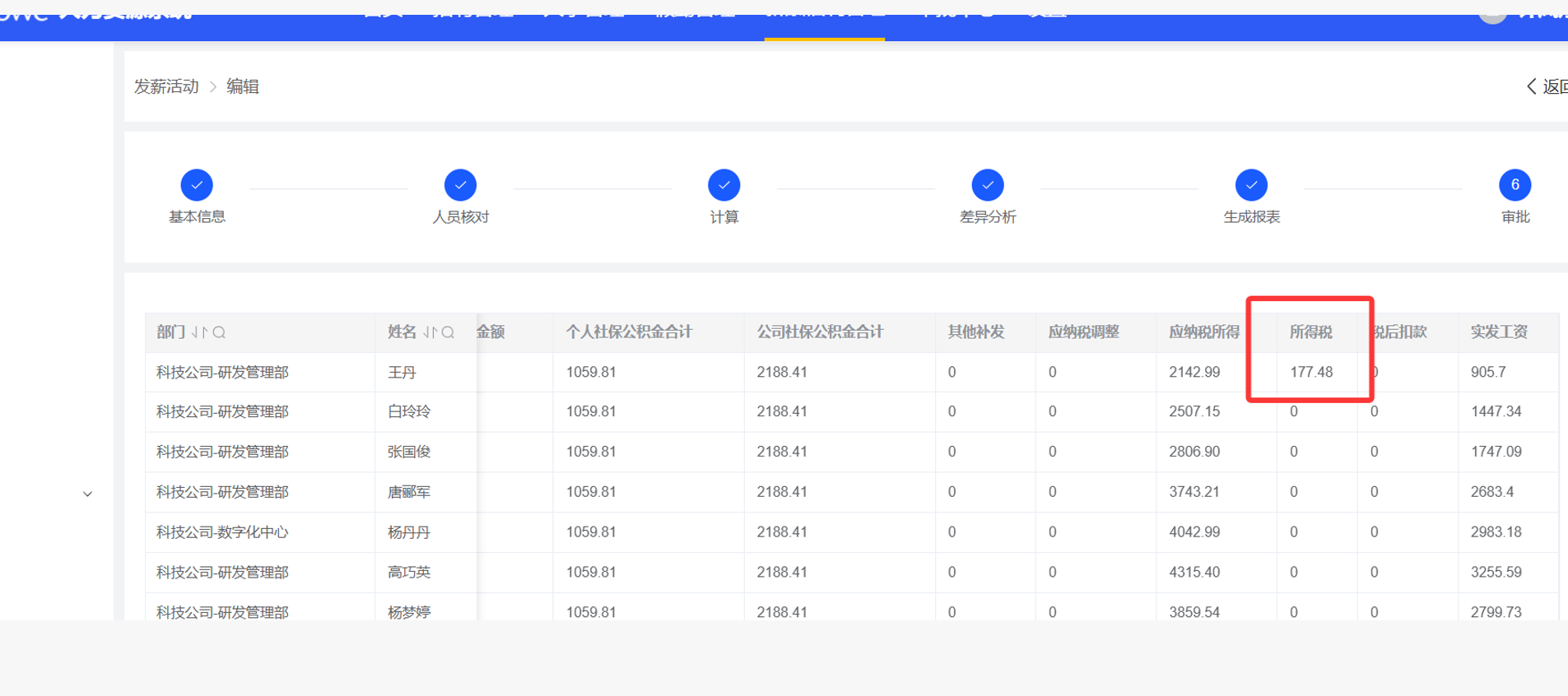This screenshot has height=696, width=1568.
Task: Open the search icon in 部门 header
Action: click(219, 332)
